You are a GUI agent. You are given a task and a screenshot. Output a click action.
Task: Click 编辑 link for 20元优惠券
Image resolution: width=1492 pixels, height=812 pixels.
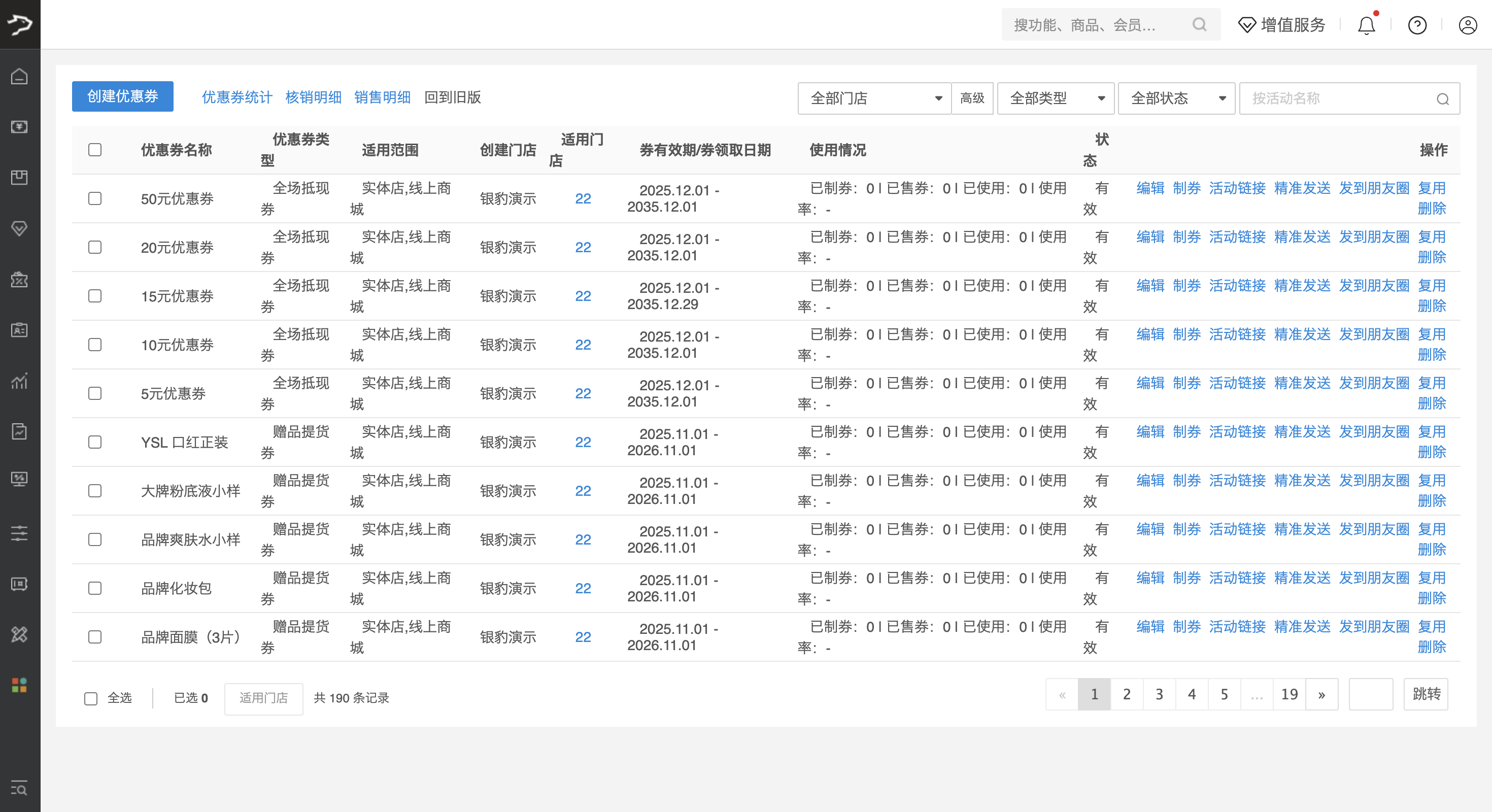coord(1149,237)
